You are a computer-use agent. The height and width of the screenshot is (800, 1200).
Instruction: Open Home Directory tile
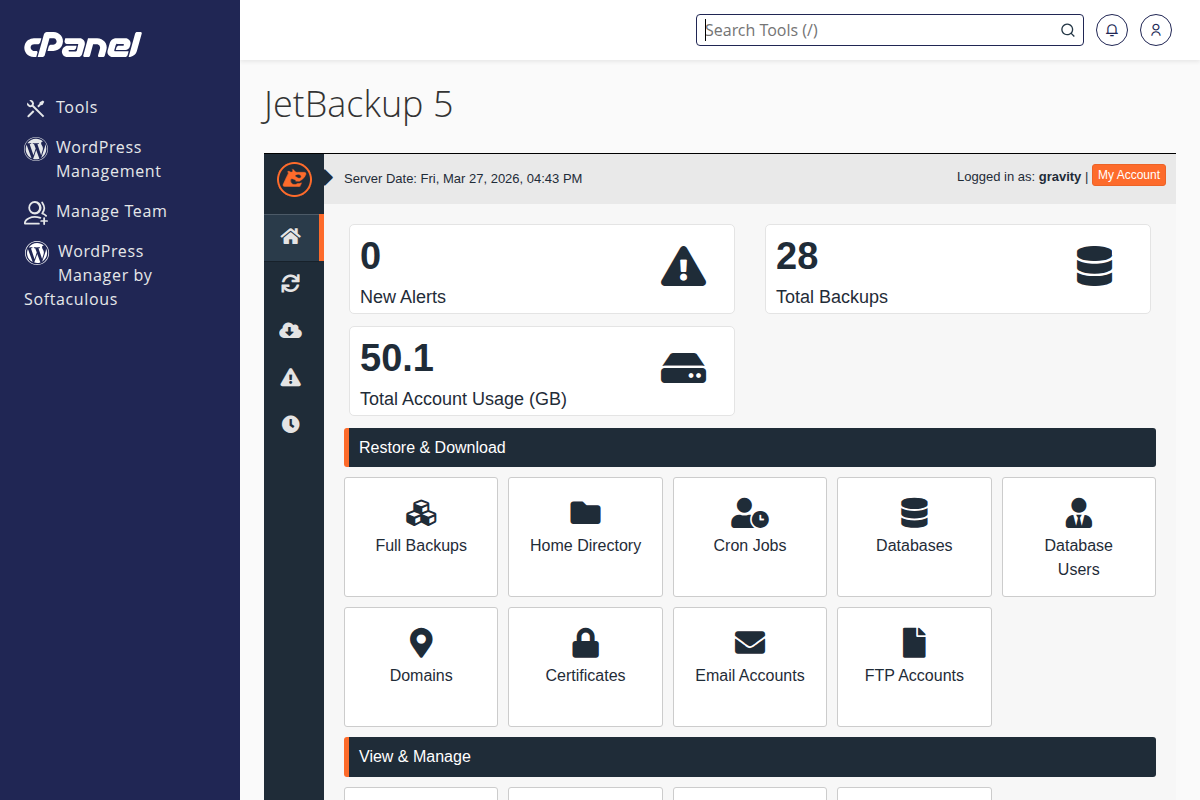coord(585,537)
